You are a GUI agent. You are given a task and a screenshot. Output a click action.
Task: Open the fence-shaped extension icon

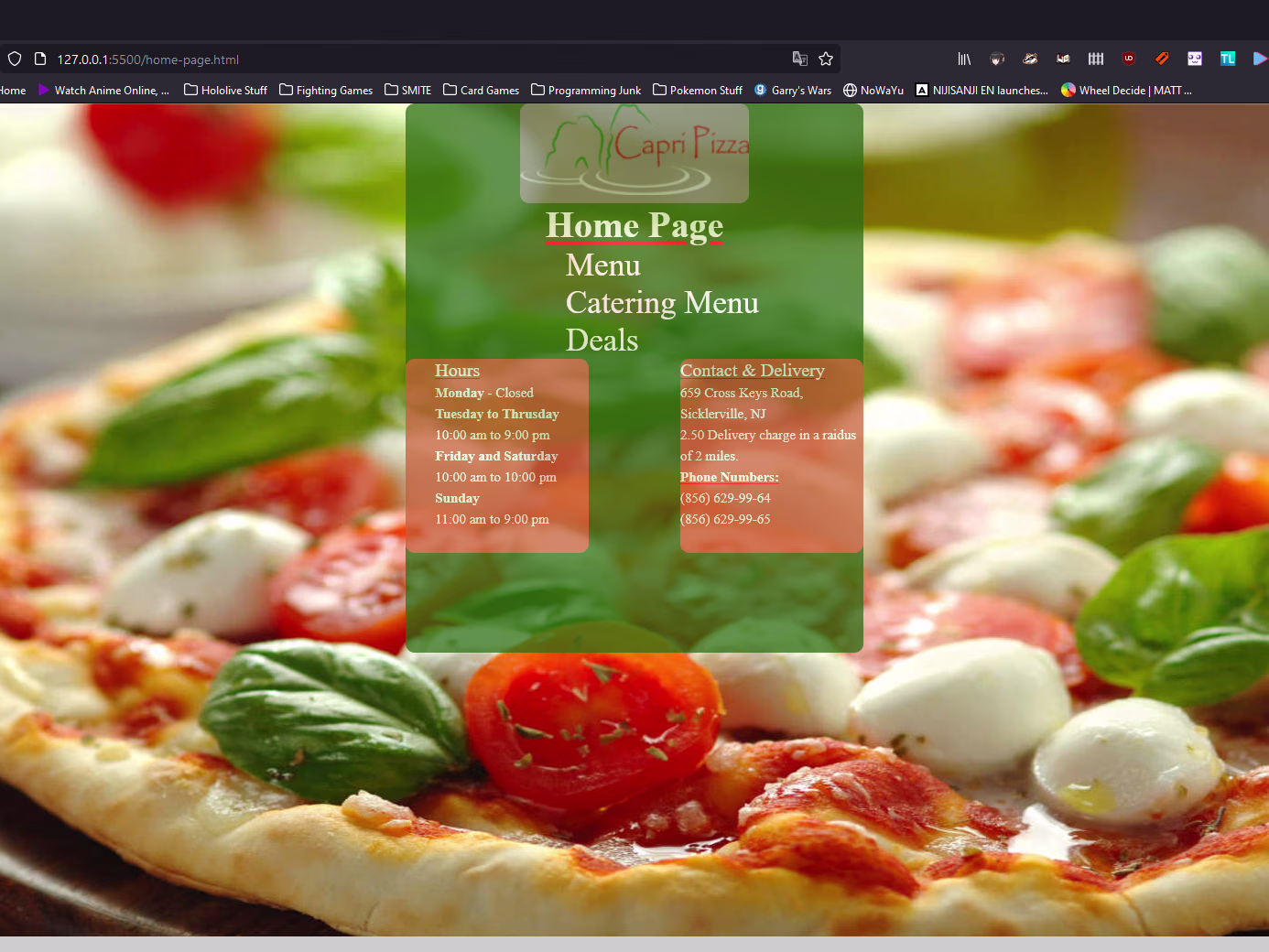point(1095,59)
